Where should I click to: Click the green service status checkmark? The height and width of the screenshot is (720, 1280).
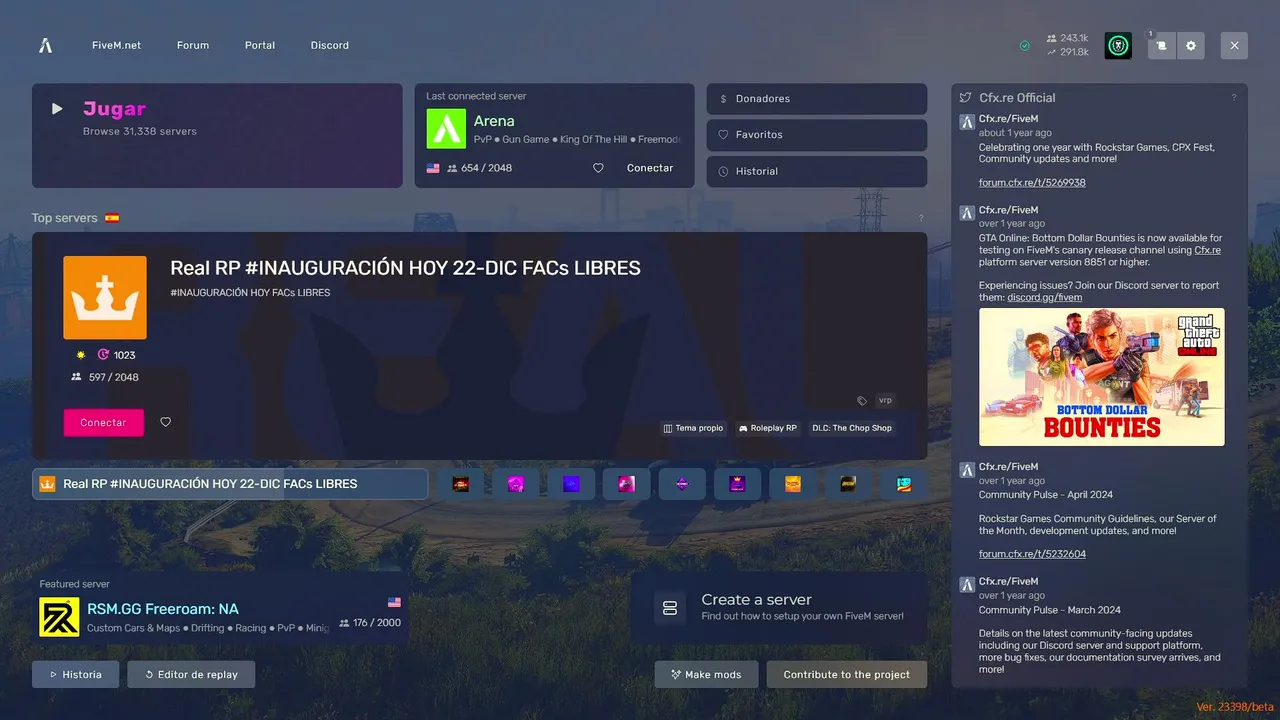tap(1025, 45)
